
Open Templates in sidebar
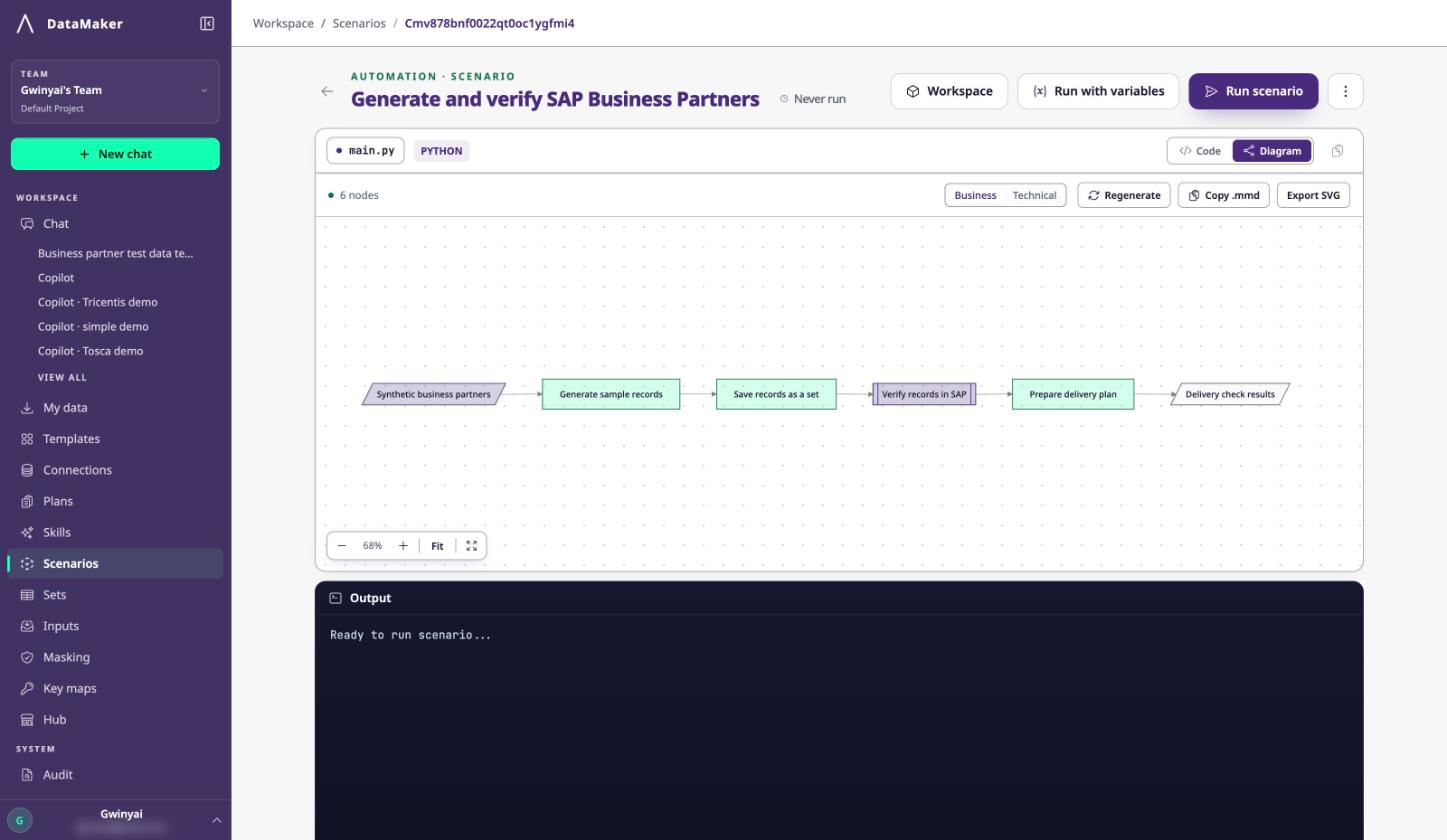coord(115,439)
